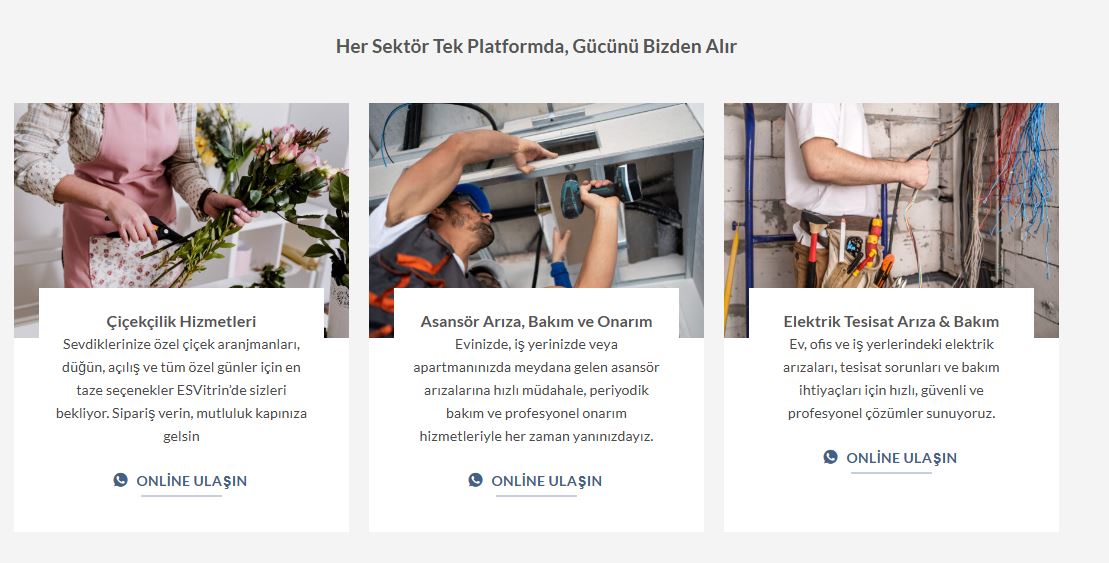The width and height of the screenshot is (1109, 563).
Task: Click the Çiçekçilik Hizmetleri card title
Action: [x=181, y=322]
